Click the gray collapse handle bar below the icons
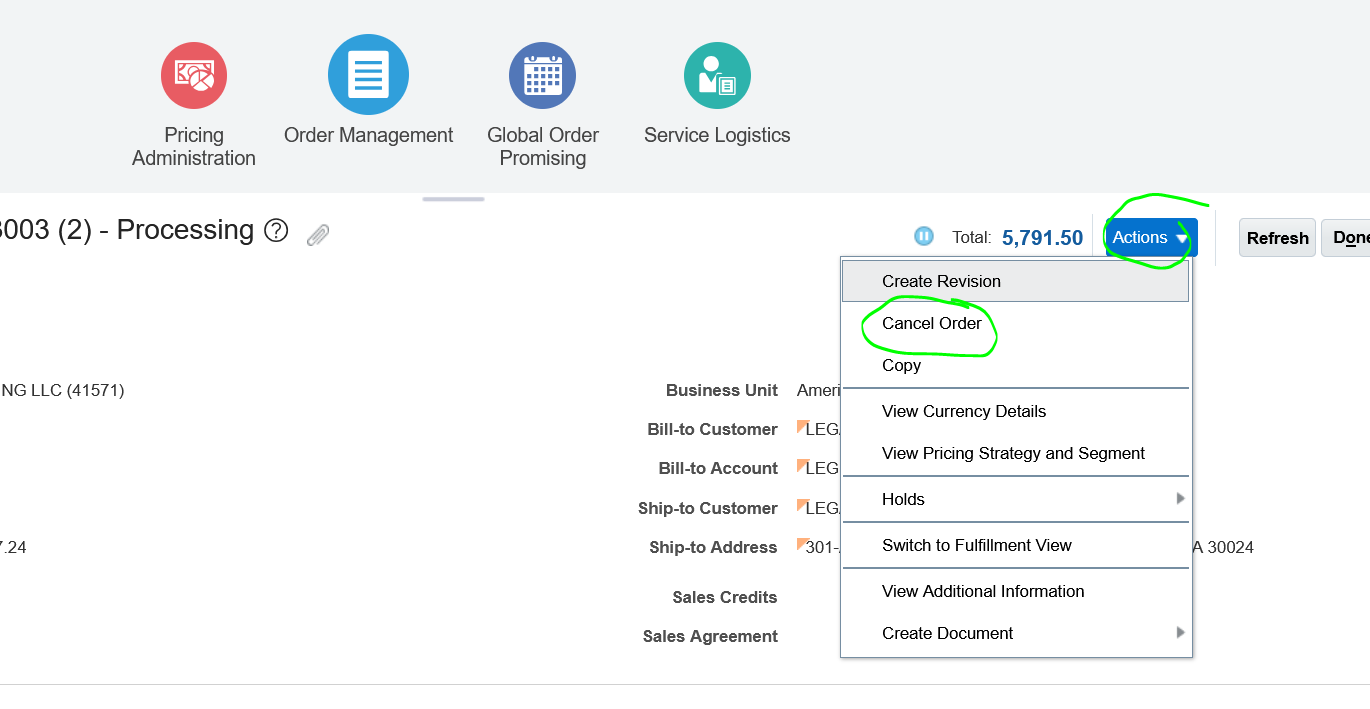 click(453, 199)
